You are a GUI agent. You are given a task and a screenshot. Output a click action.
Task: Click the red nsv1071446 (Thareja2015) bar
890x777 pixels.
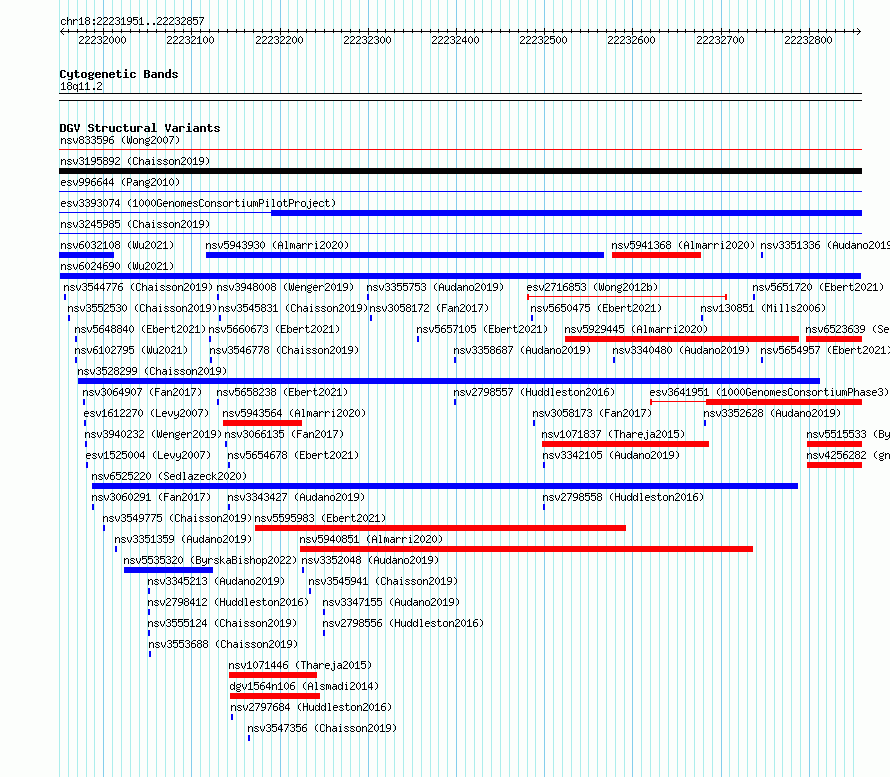pyautogui.click(x=273, y=675)
